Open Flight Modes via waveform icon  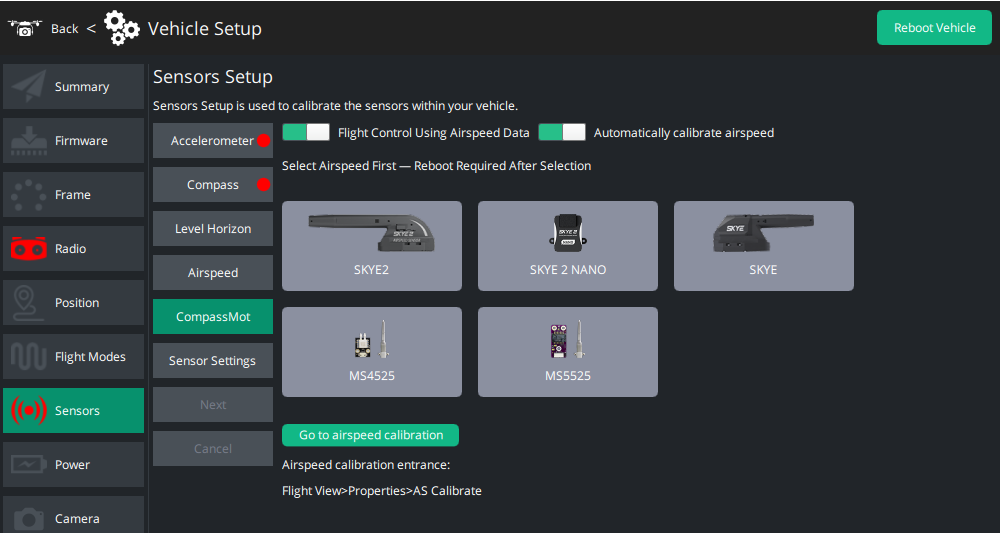pos(28,357)
